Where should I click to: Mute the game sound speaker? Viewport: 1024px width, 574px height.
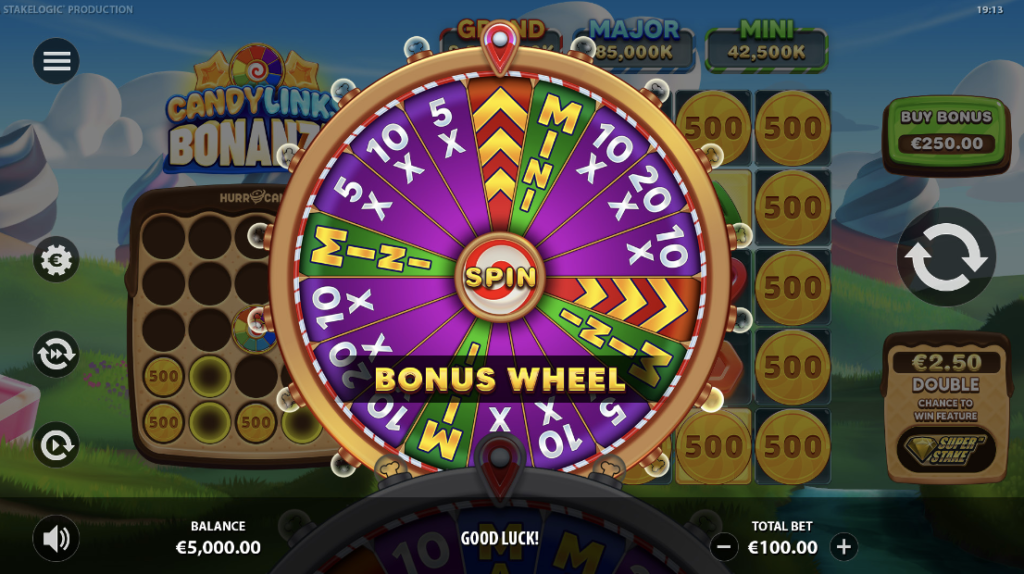[x=56, y=539]
